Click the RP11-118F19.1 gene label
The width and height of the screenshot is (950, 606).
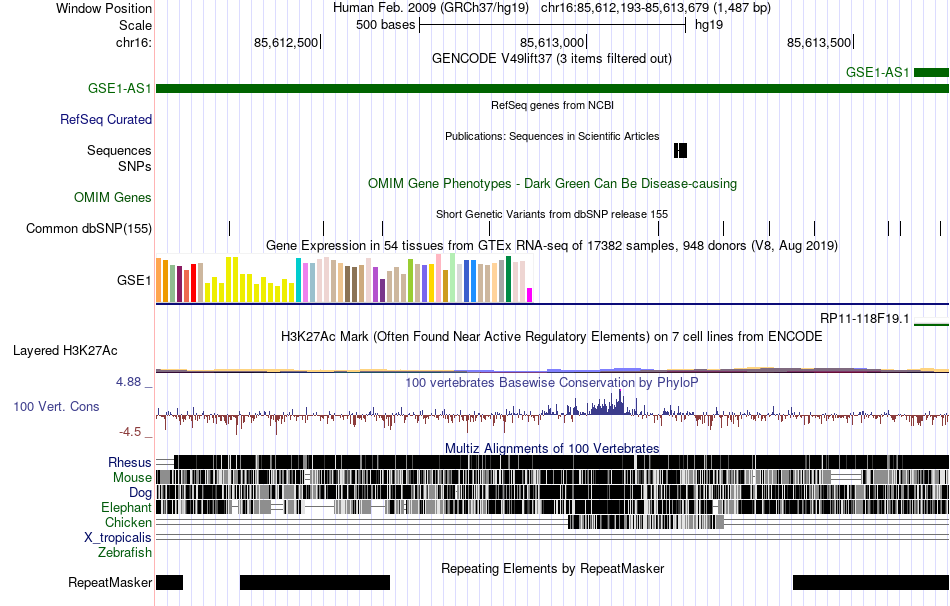865,319
